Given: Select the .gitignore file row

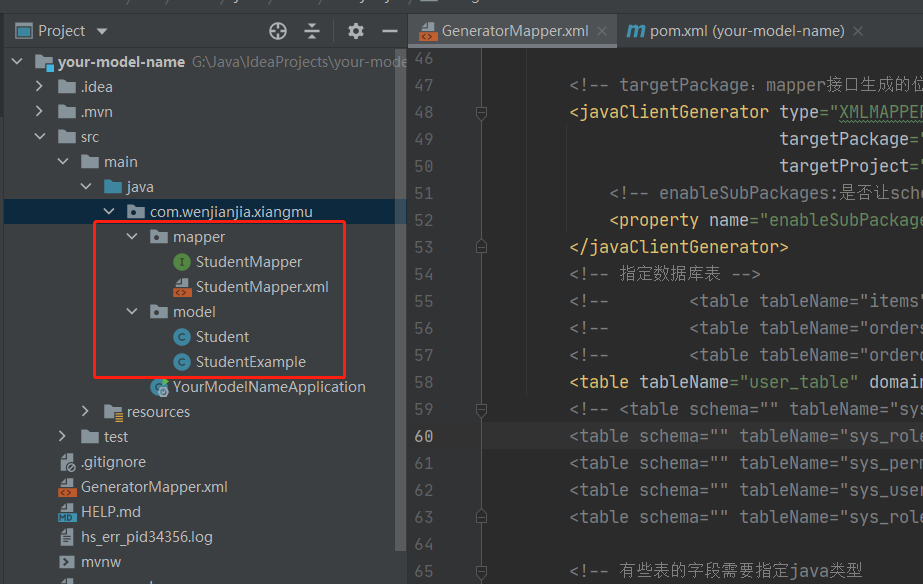Looking at the screenshot, I should [205, 462].
